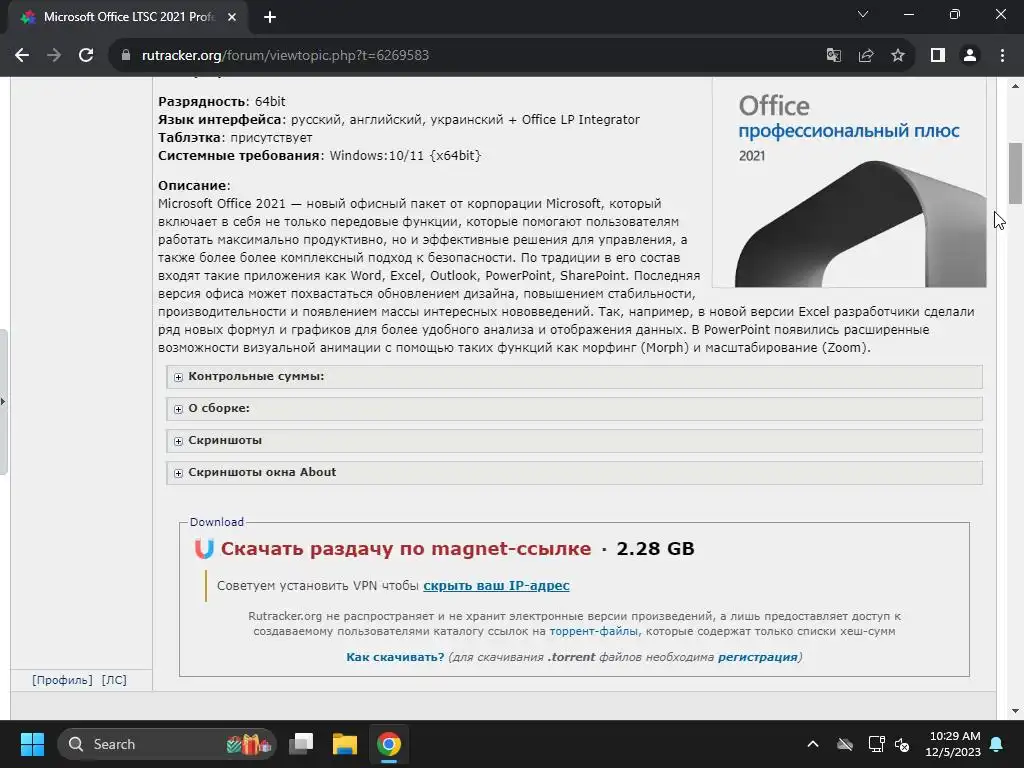Open the Chrome side panel
The image size is (1024, 768).
click(x=938, y=56)
